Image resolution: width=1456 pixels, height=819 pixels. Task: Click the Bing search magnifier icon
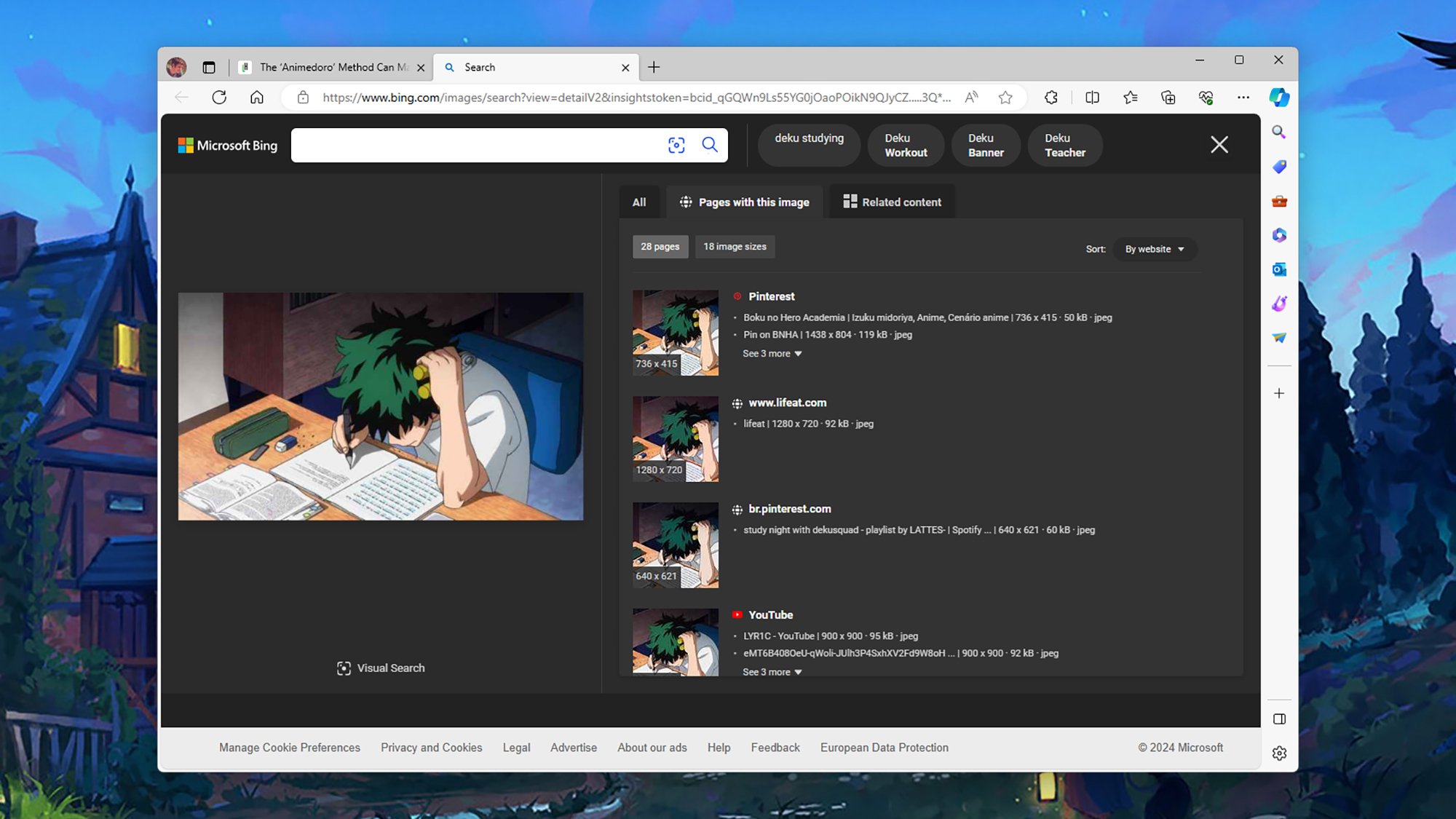(x=710, y=144)
